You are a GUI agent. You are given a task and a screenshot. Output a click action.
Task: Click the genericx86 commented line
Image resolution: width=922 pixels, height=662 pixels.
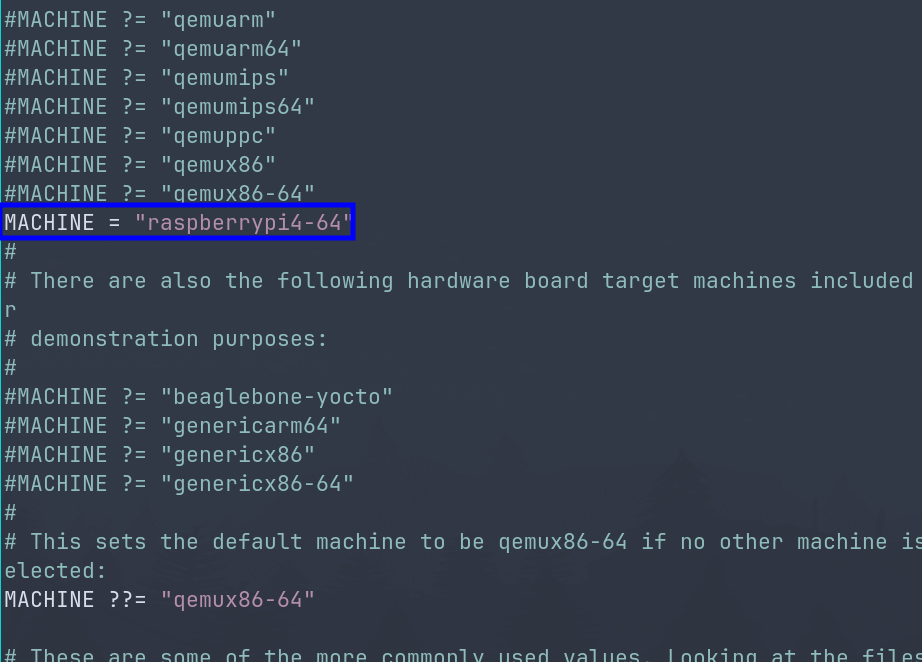click(x=159, y=455)
